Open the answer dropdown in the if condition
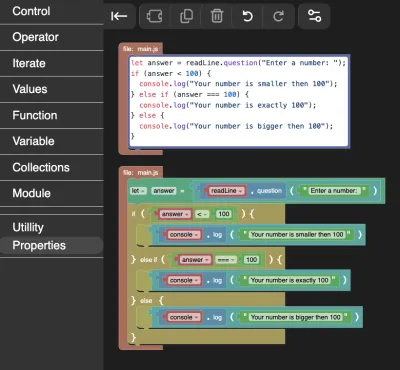The width and height of the screenshot is (400, 370). pos(175,214)
